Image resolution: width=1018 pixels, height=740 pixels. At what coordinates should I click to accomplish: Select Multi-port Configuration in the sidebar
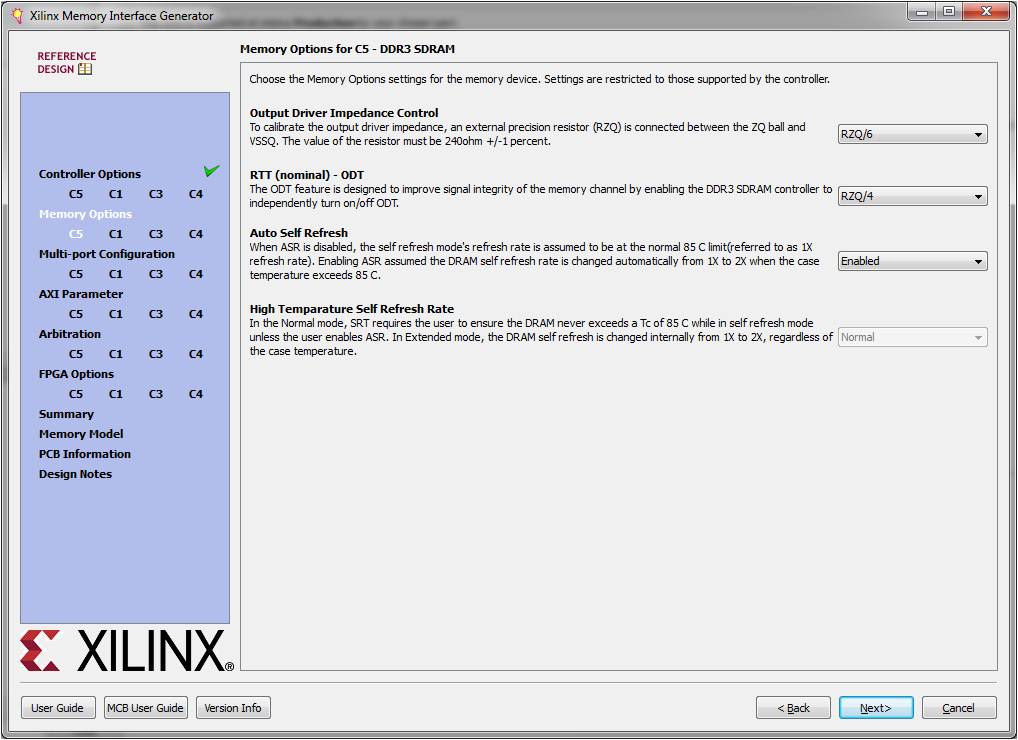point(106,254)
